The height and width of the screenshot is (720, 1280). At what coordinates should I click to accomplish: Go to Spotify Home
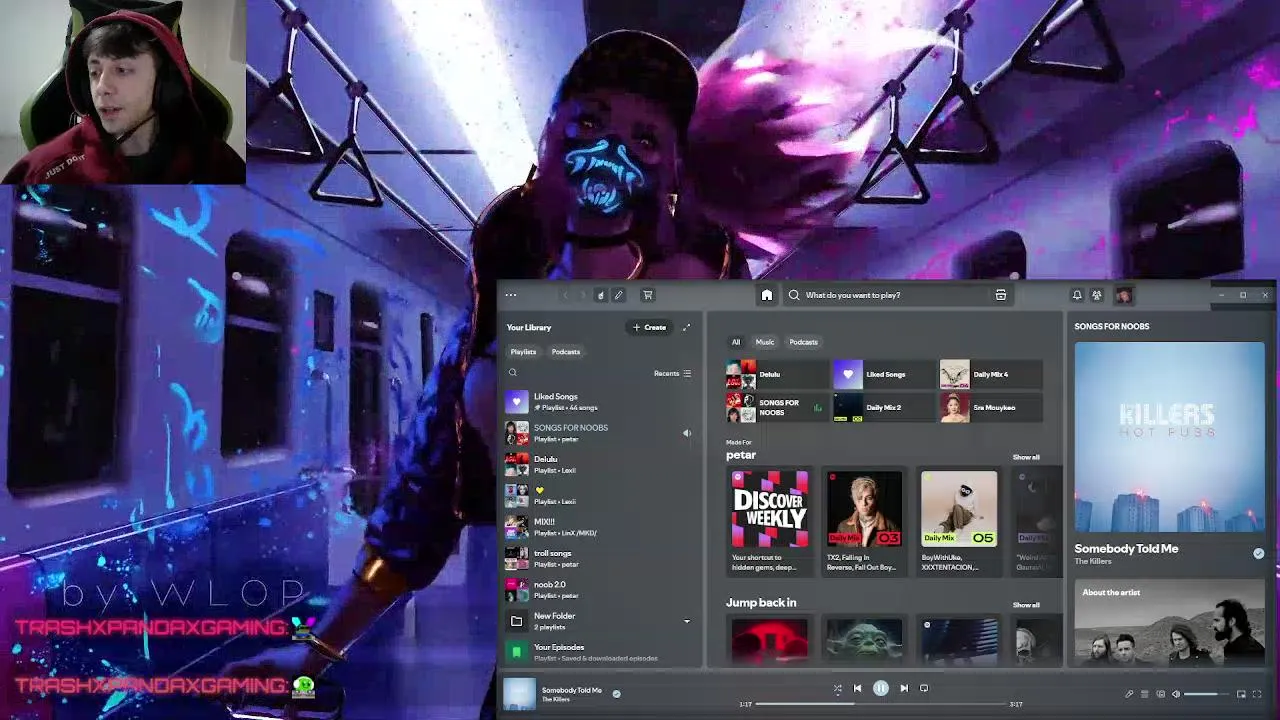[767, 295]
